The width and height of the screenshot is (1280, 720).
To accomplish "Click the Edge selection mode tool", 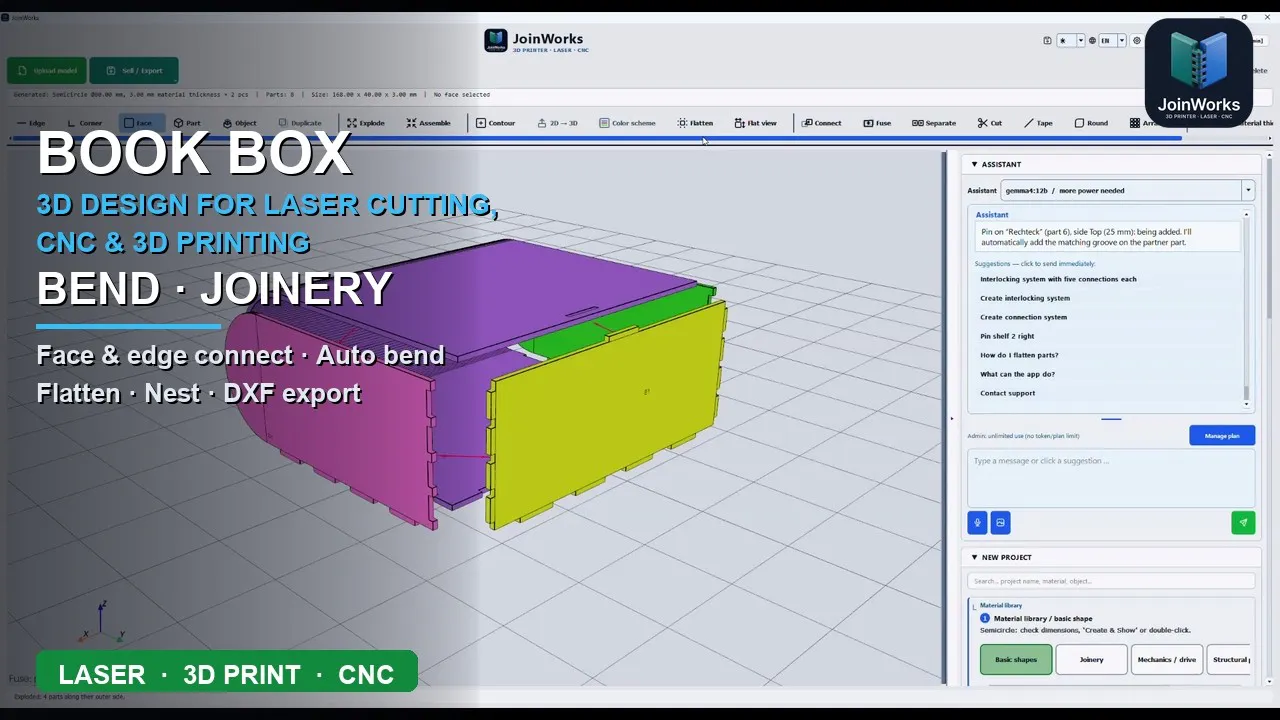I will tap(30, 123).
